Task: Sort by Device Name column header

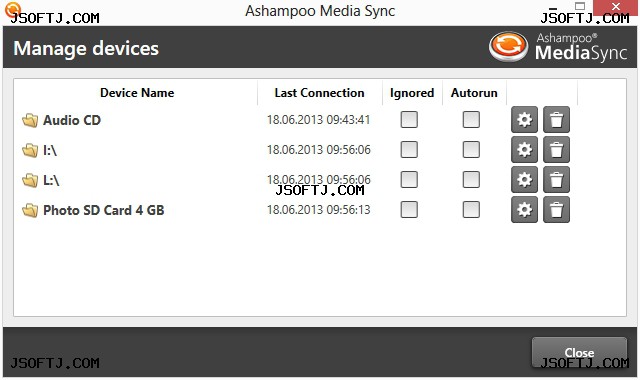Action: 137,93
